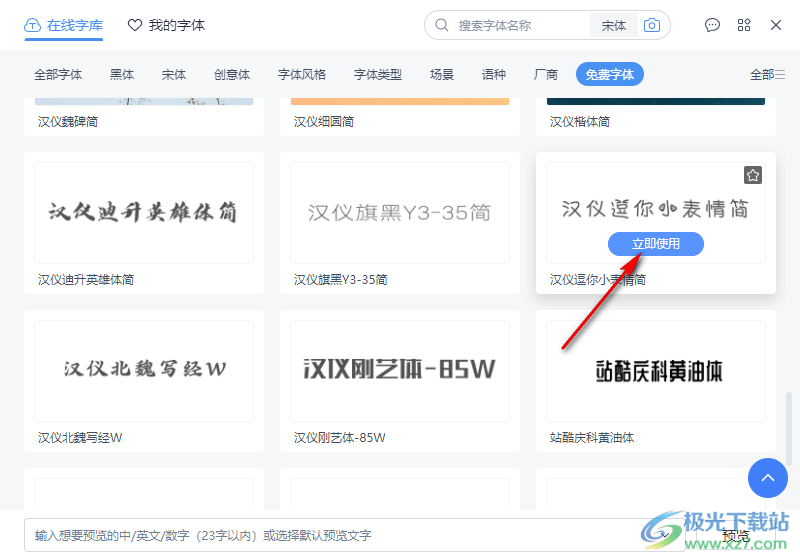Open the apps grid icon
The width and height of the screenshot is (800, 560).
[x=744, y=25]
